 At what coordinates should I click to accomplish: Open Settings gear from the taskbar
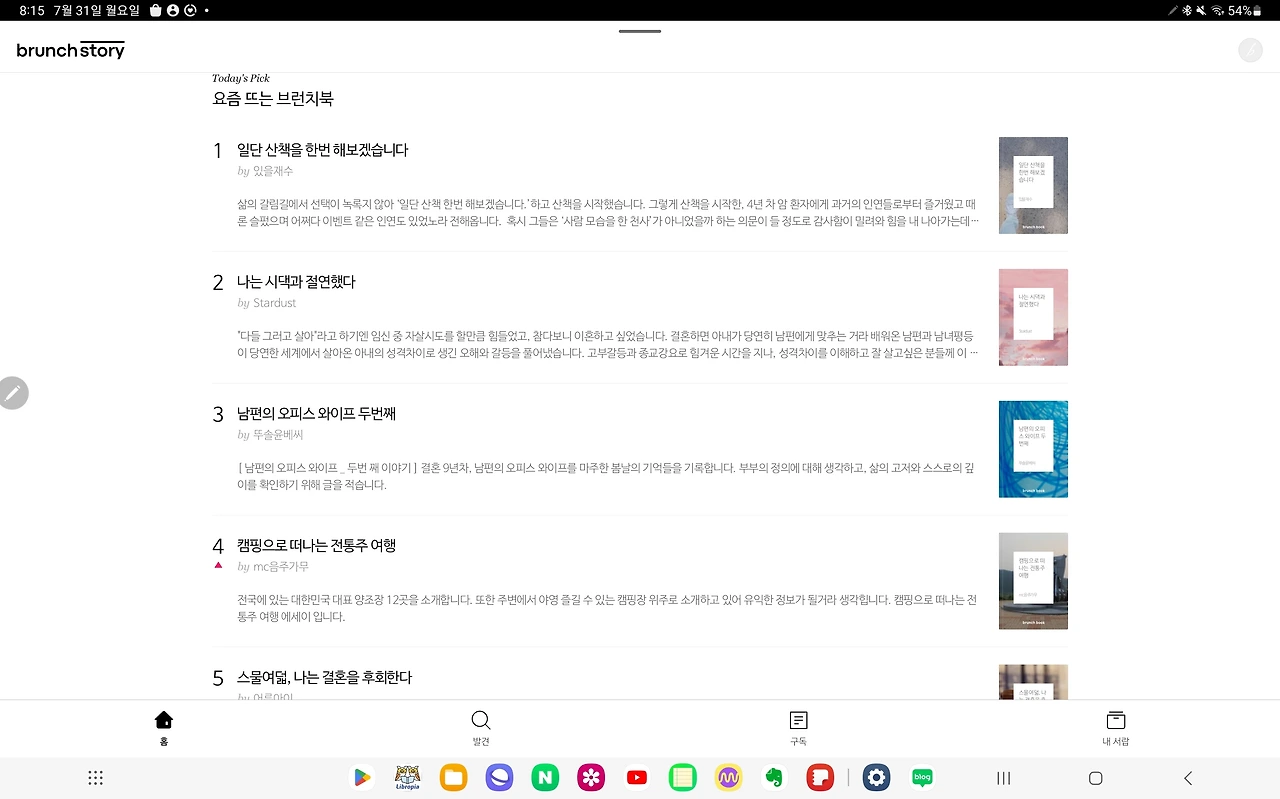pos(877,778)
